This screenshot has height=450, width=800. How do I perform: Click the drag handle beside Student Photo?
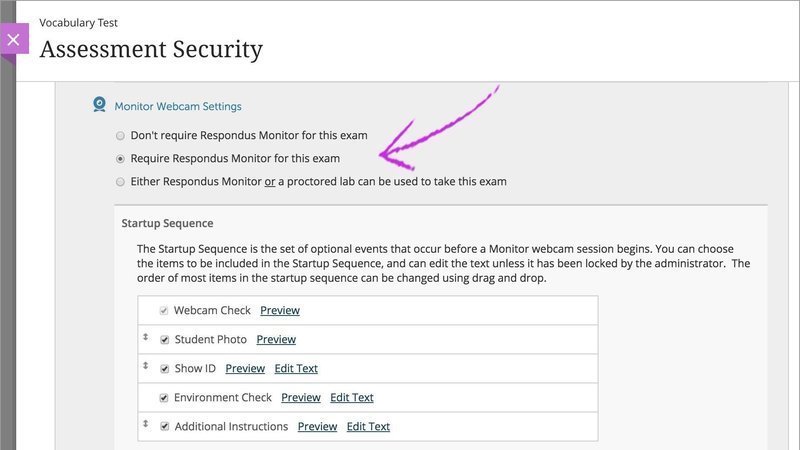(x=145, y=337)
